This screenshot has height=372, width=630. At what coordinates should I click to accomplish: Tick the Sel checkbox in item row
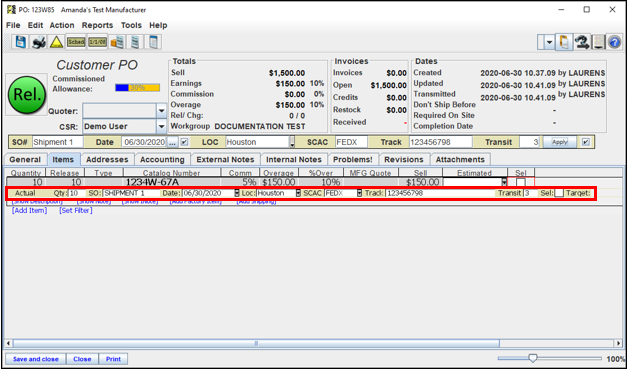521,182
